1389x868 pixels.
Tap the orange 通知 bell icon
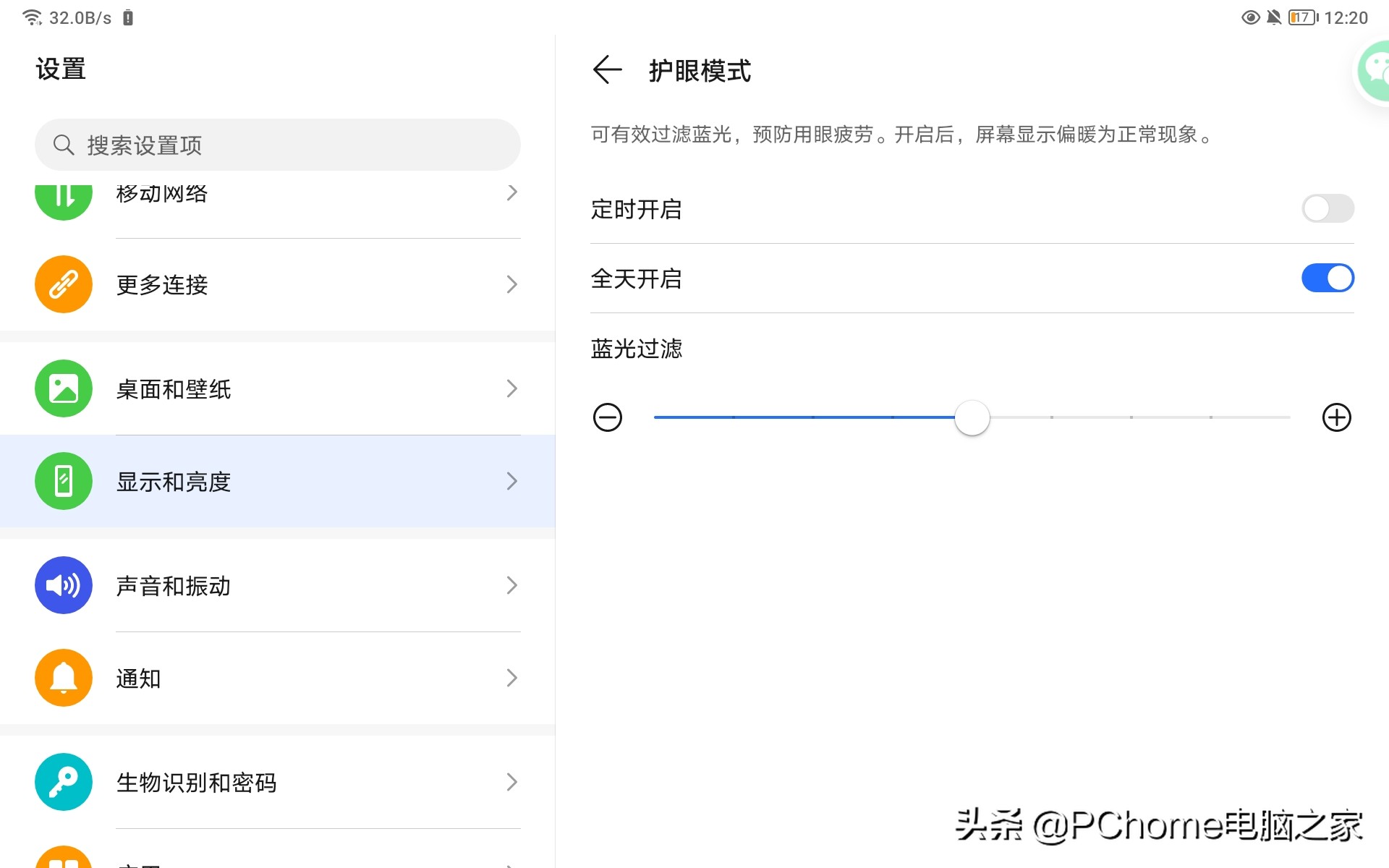click(x=64, y=678)
